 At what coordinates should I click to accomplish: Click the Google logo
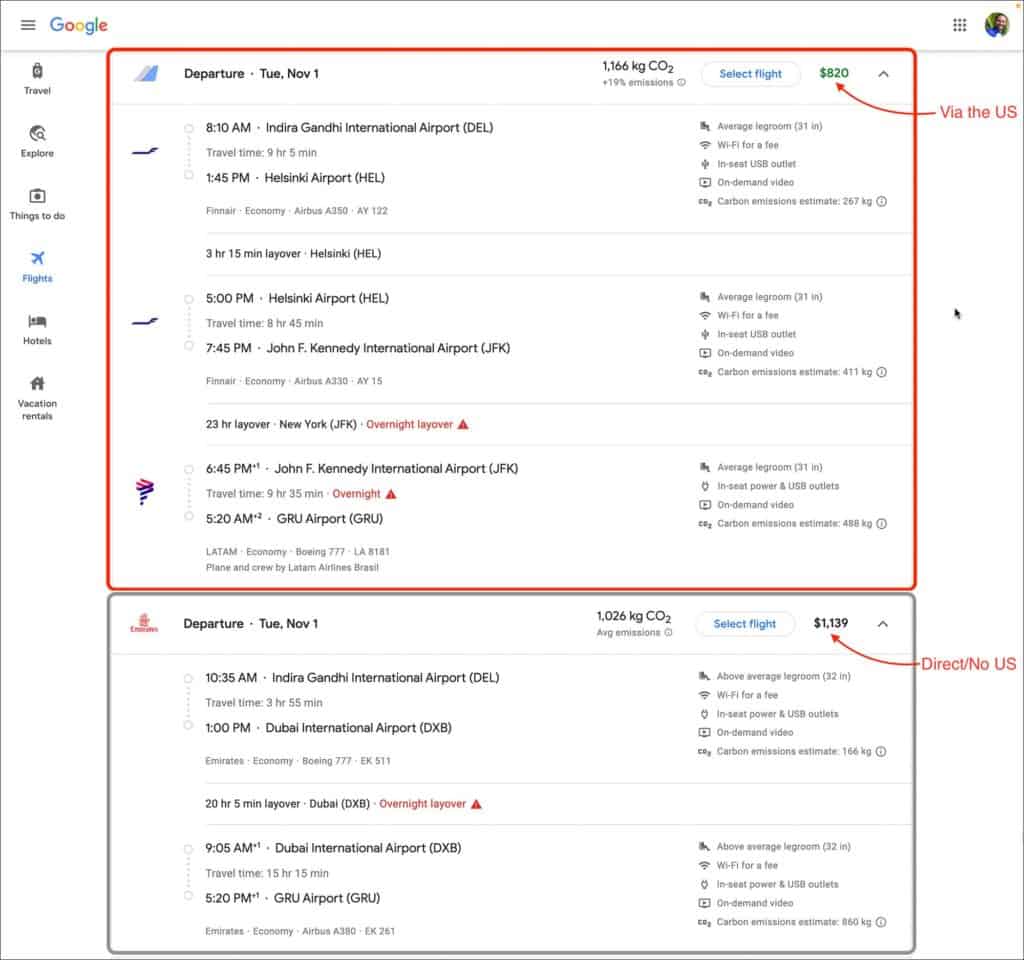78,25
